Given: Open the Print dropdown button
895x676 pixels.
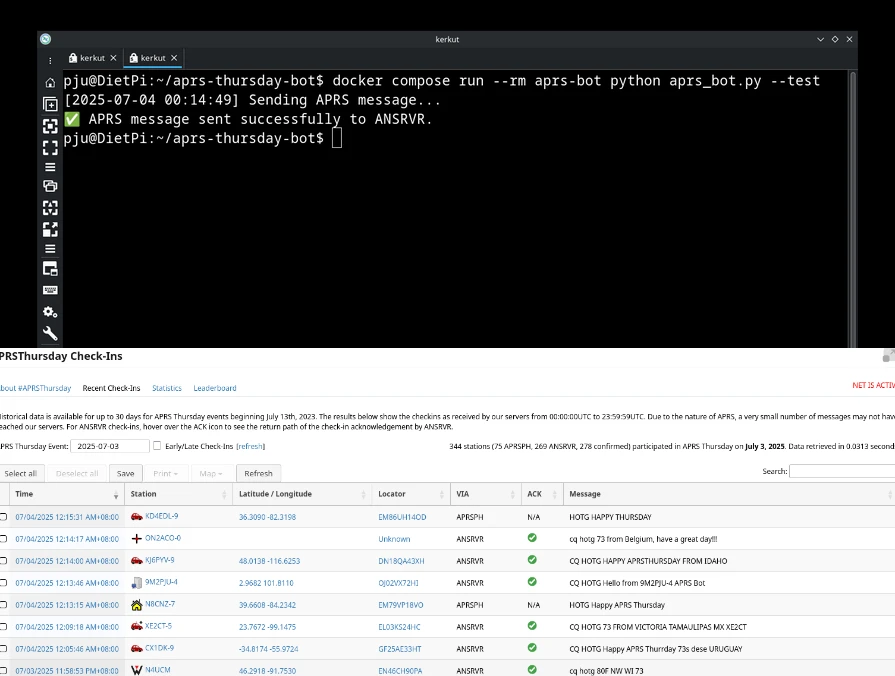Looking at the screenshot, I should point(166,473).
